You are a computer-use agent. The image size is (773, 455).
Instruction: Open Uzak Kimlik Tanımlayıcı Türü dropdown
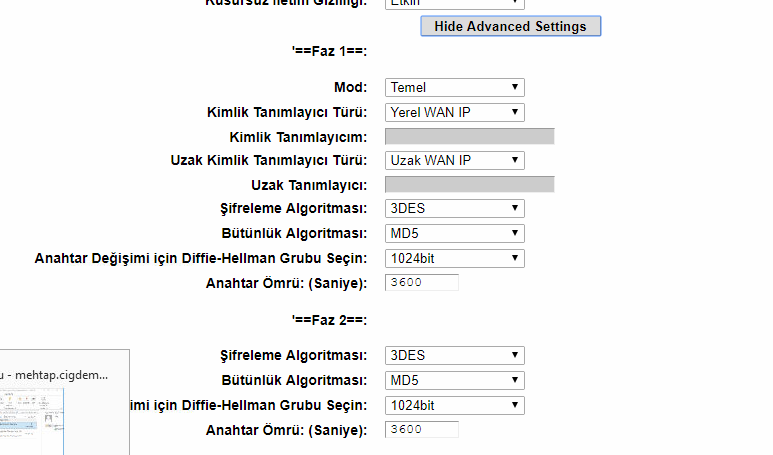click(455, 160)
